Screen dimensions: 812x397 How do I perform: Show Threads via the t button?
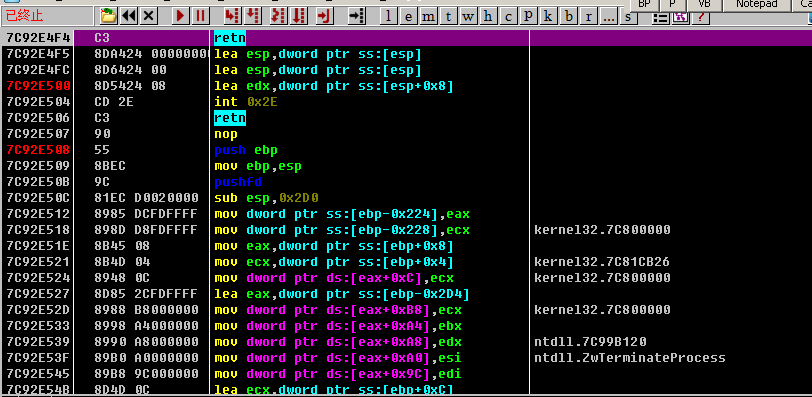tap(448, 16)
